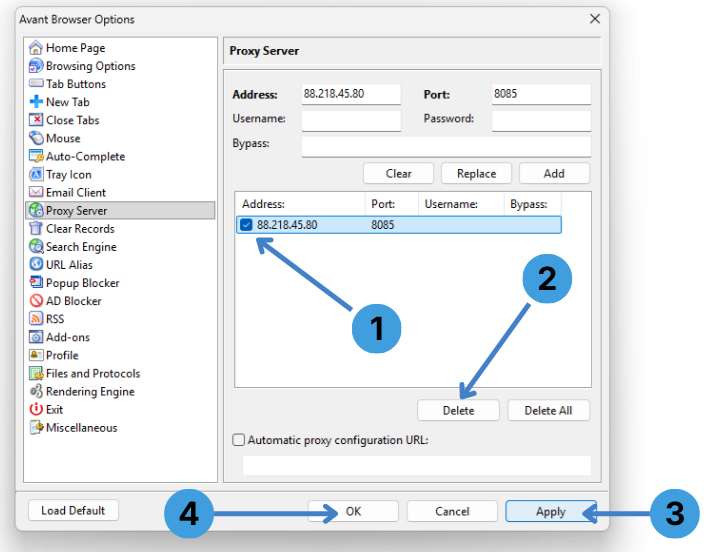The width and height of the screenshot is (706, 553).
Task: Click the Miscellaneous icon
Action: click(x=36, y=427)
